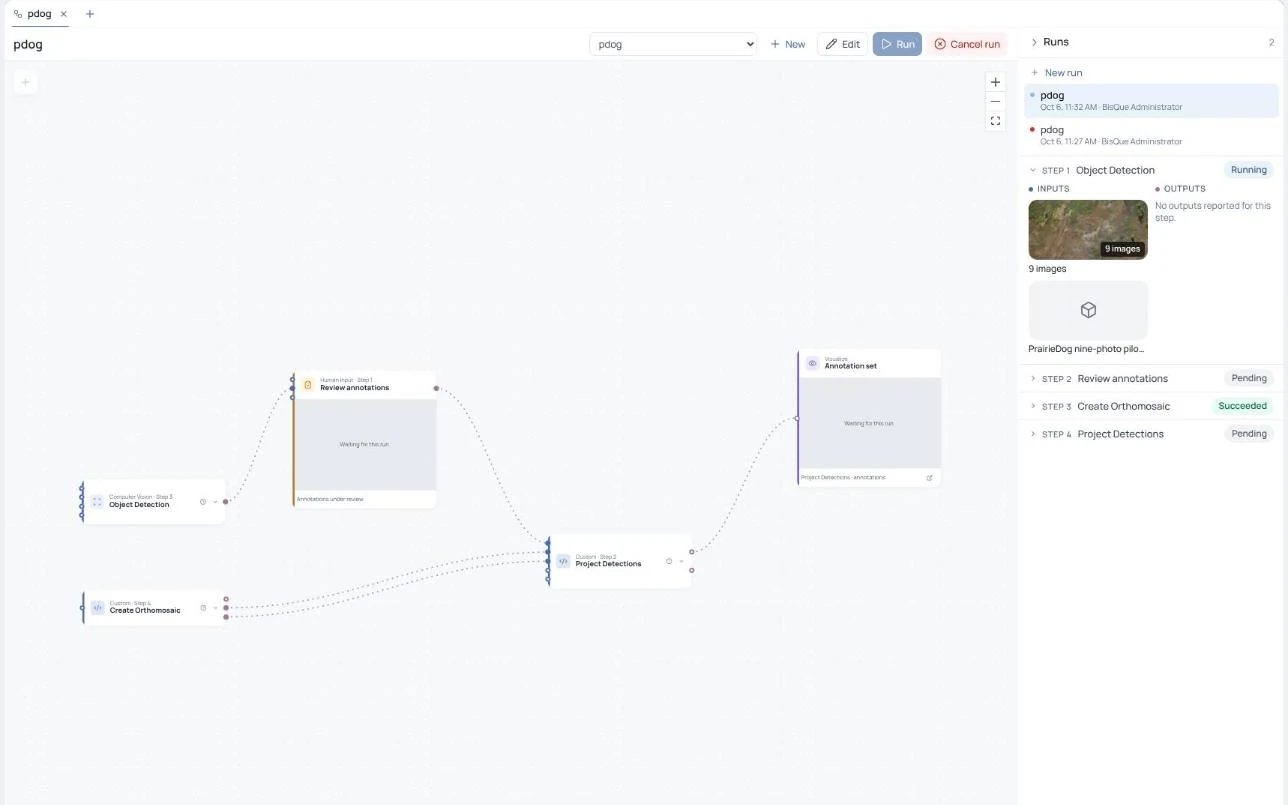Collapse the Runs panel
The height and width of the screenshot is (805, 1288).
point(1034,42)
